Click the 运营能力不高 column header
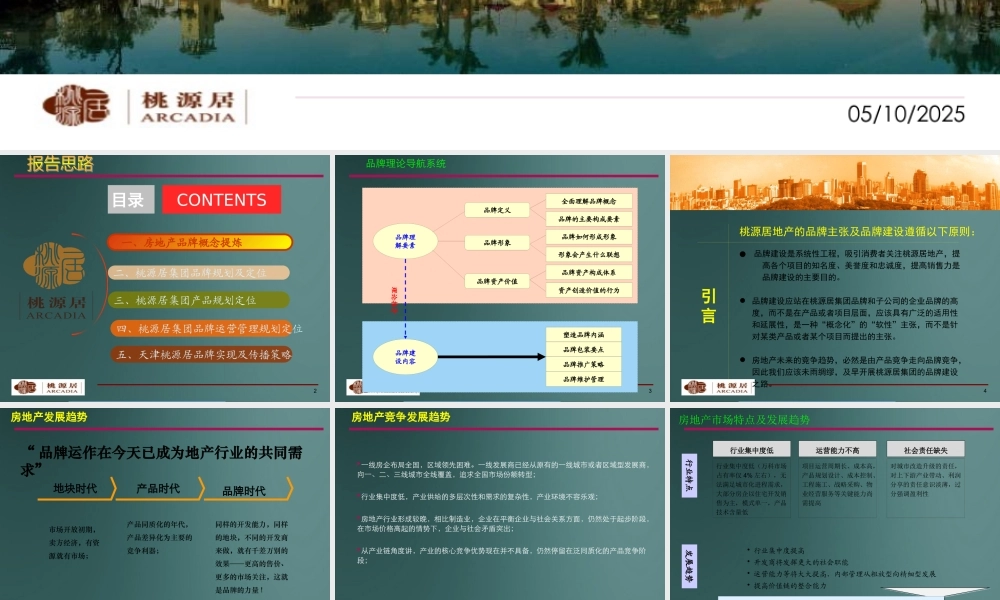 (x=837, y=450)
